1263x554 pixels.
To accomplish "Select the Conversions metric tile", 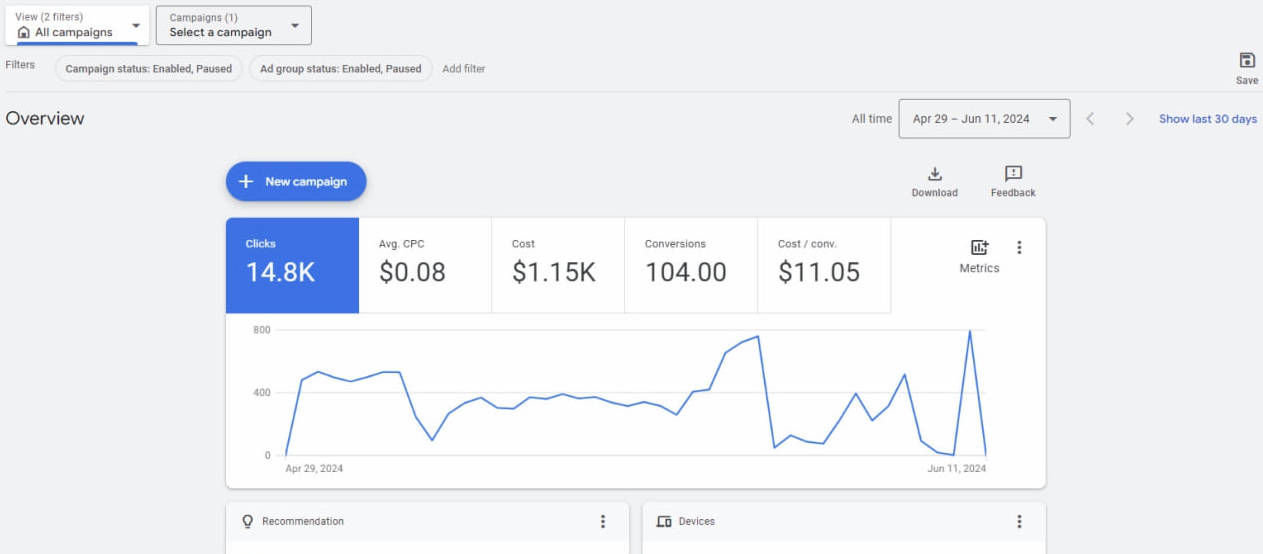I will coord(690,264).
